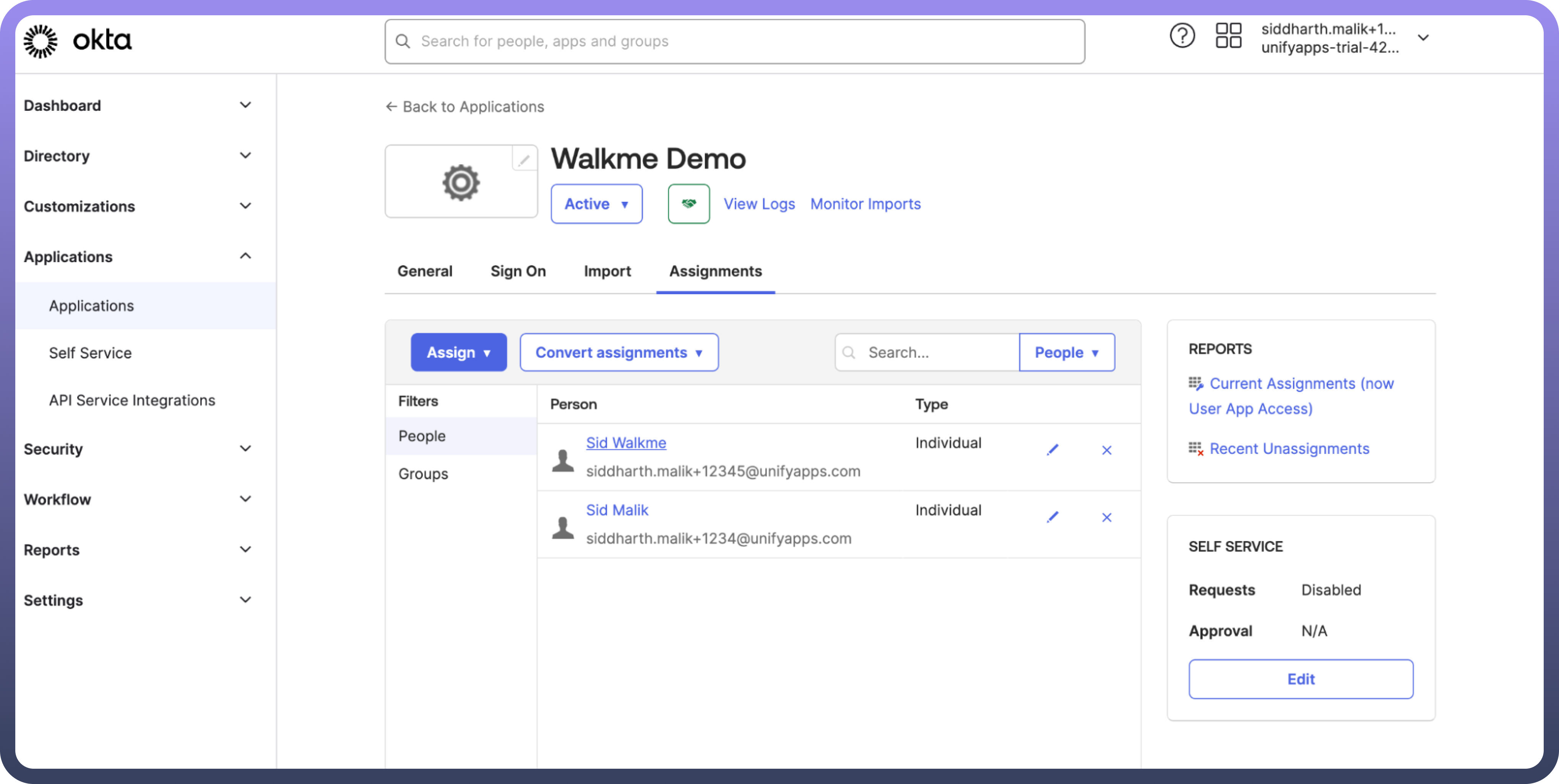The width and height of the screenshot is (1559, 784).
Task: Remove Sid Walkme assignment X icon
Action: (1106, 450)
